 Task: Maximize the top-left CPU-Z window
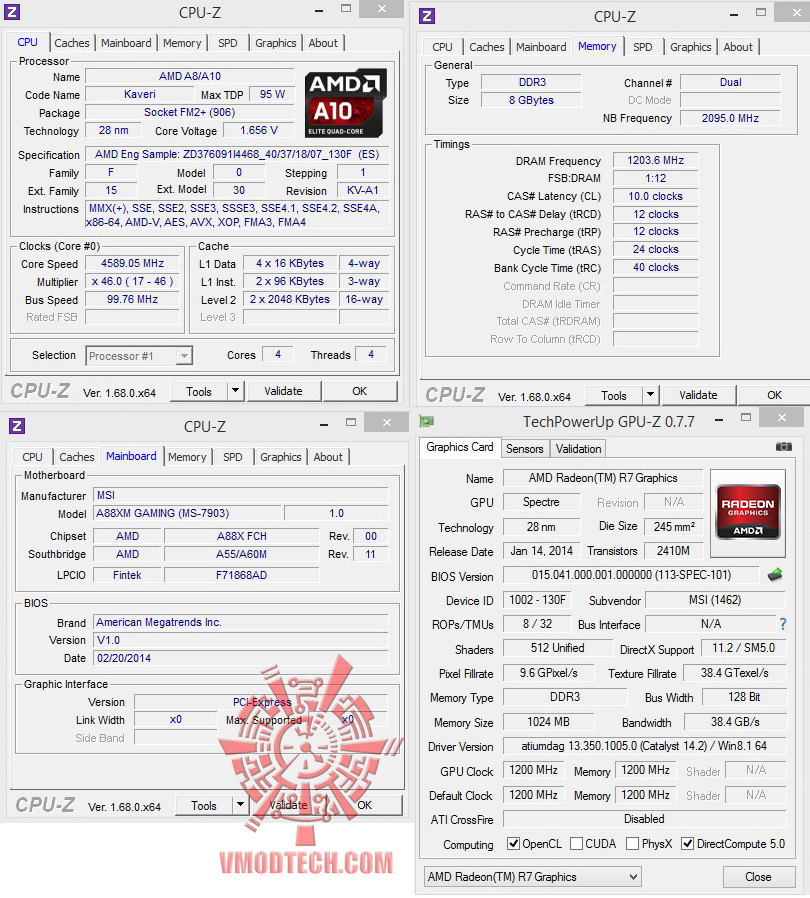(346, 9)
